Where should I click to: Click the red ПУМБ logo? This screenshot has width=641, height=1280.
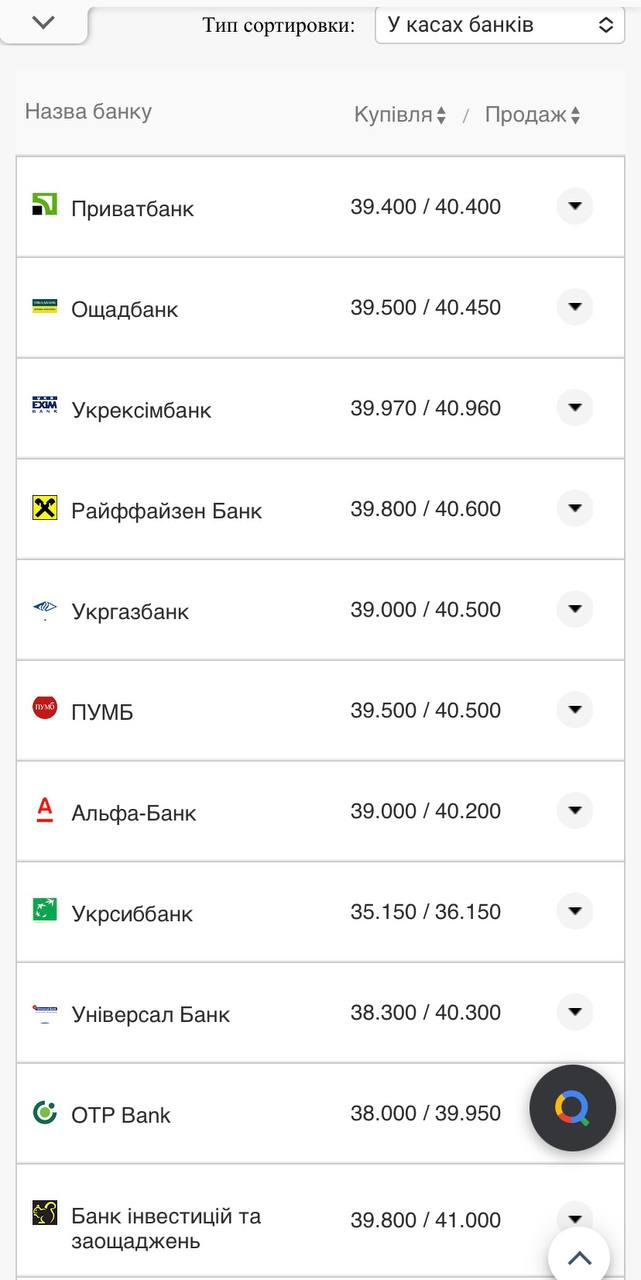pyautogui.click(x=44, y=710)
